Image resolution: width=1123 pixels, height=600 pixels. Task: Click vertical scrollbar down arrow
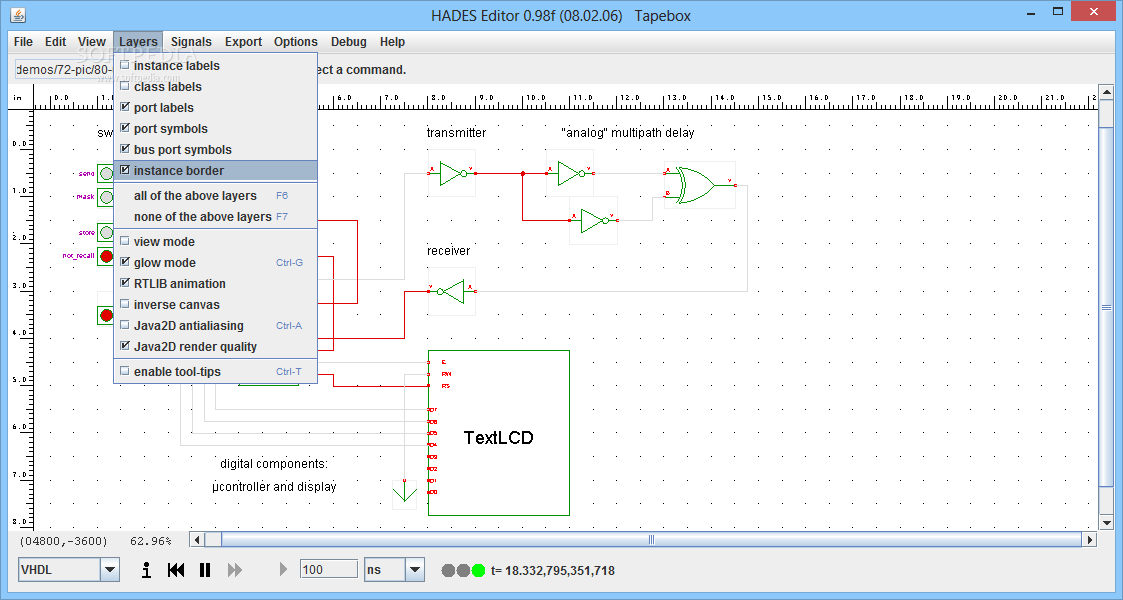[x=1107, y=523]
